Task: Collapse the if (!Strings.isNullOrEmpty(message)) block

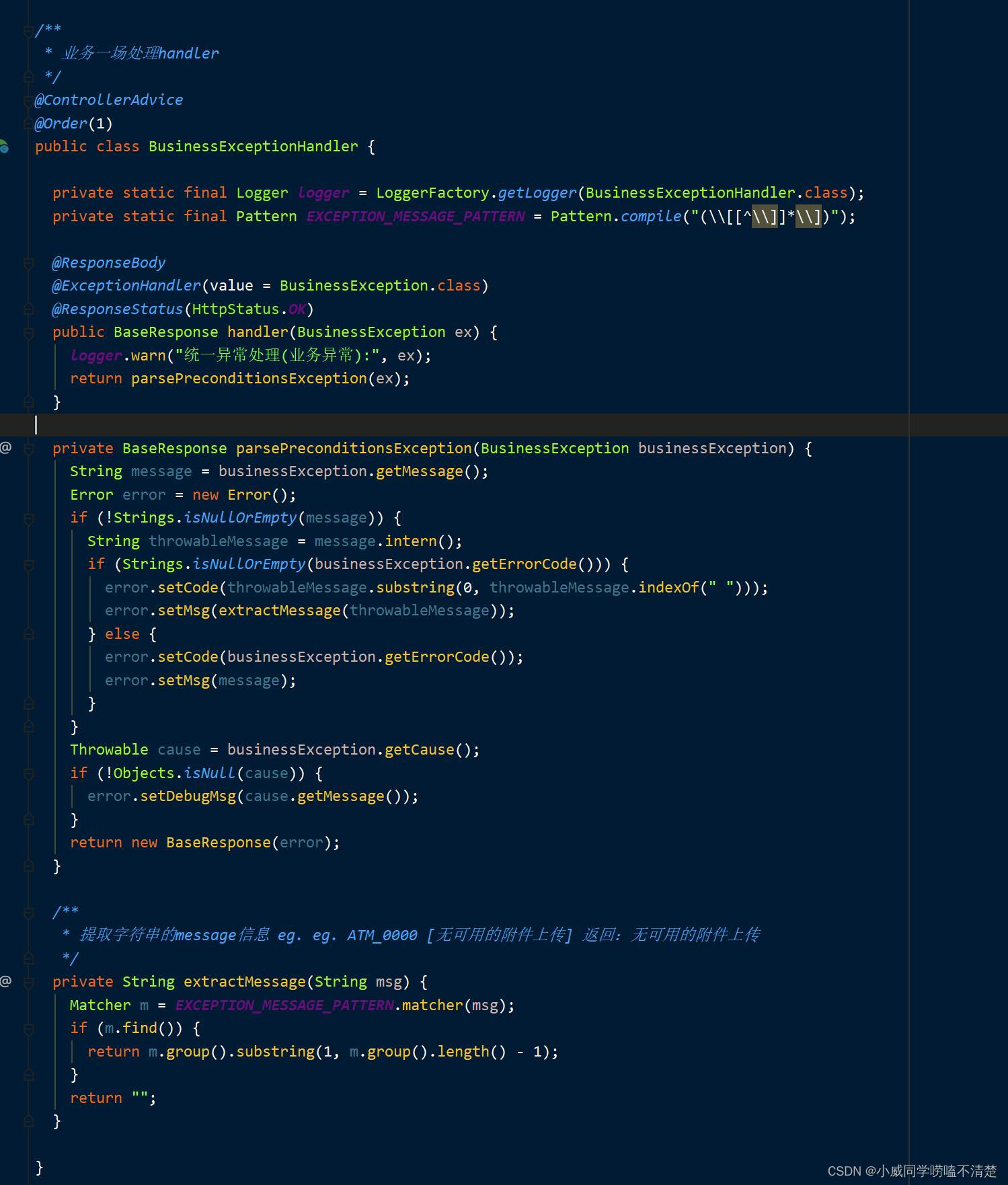Action: [28, 519]
